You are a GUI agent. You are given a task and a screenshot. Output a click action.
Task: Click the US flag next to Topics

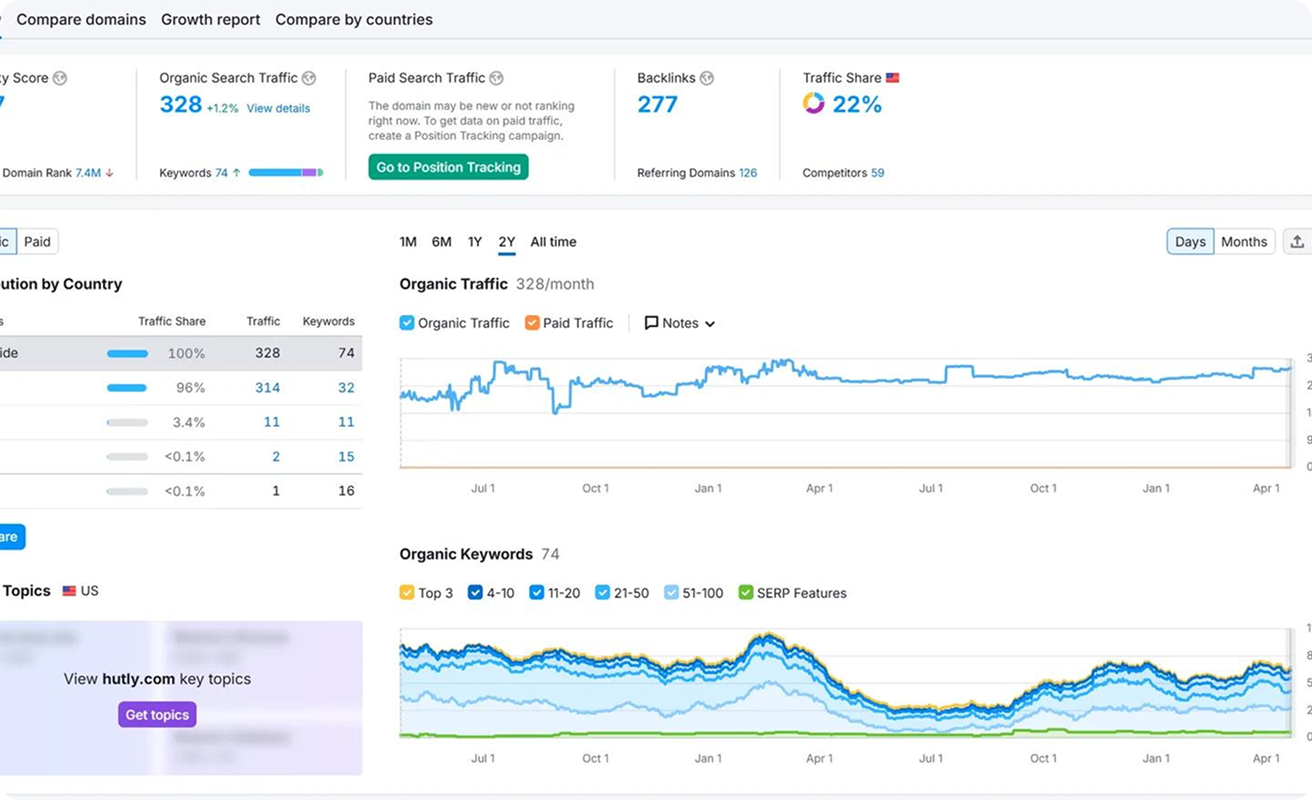pos(70,590)
